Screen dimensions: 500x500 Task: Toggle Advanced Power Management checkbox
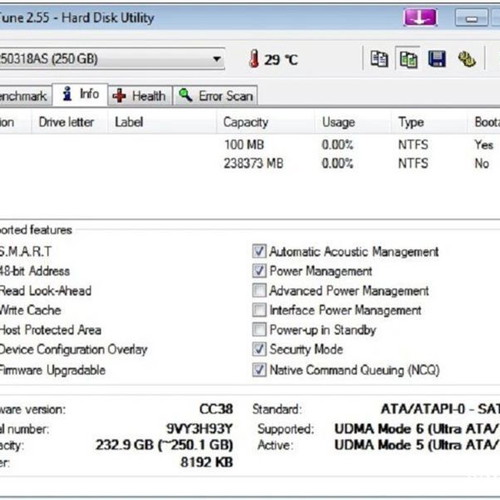[259, 290]
